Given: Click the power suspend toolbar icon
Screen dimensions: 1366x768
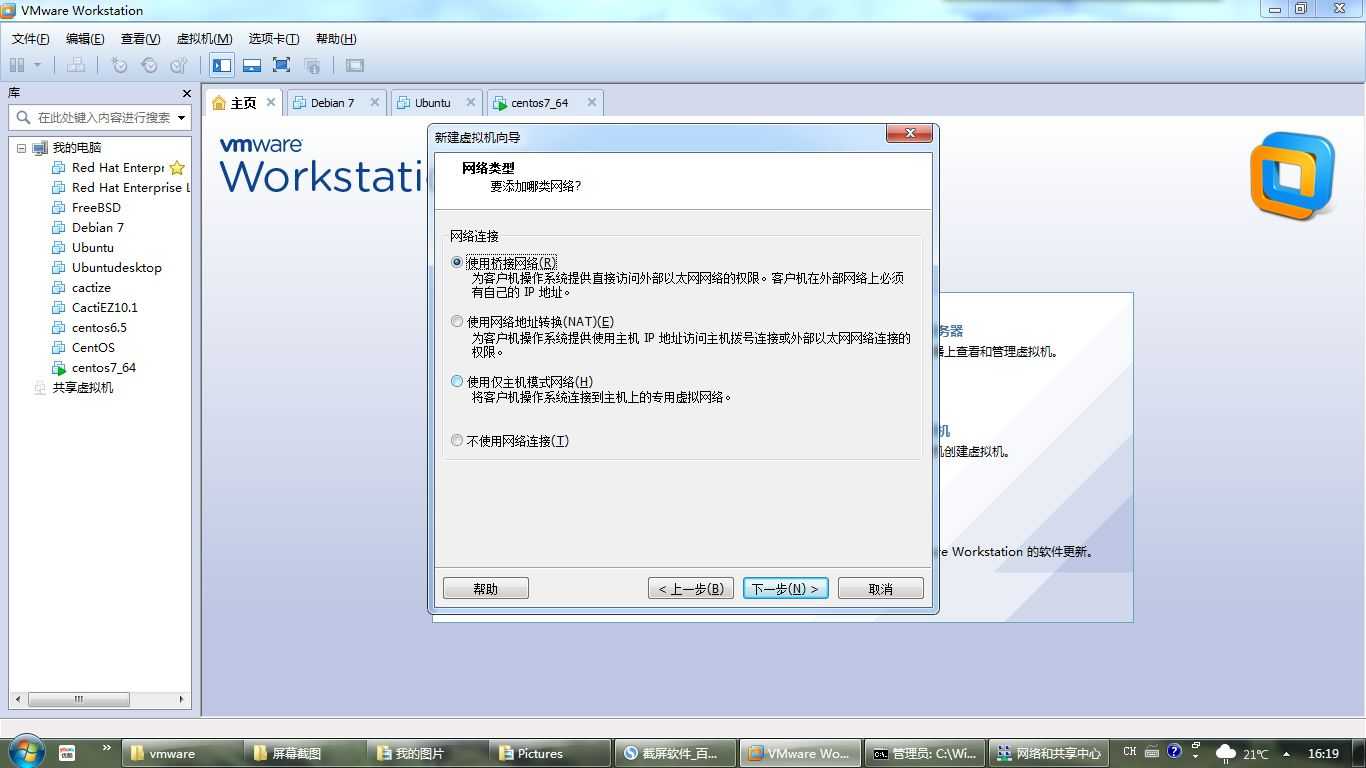Looking at the screenshot, I should coord(16,65).
